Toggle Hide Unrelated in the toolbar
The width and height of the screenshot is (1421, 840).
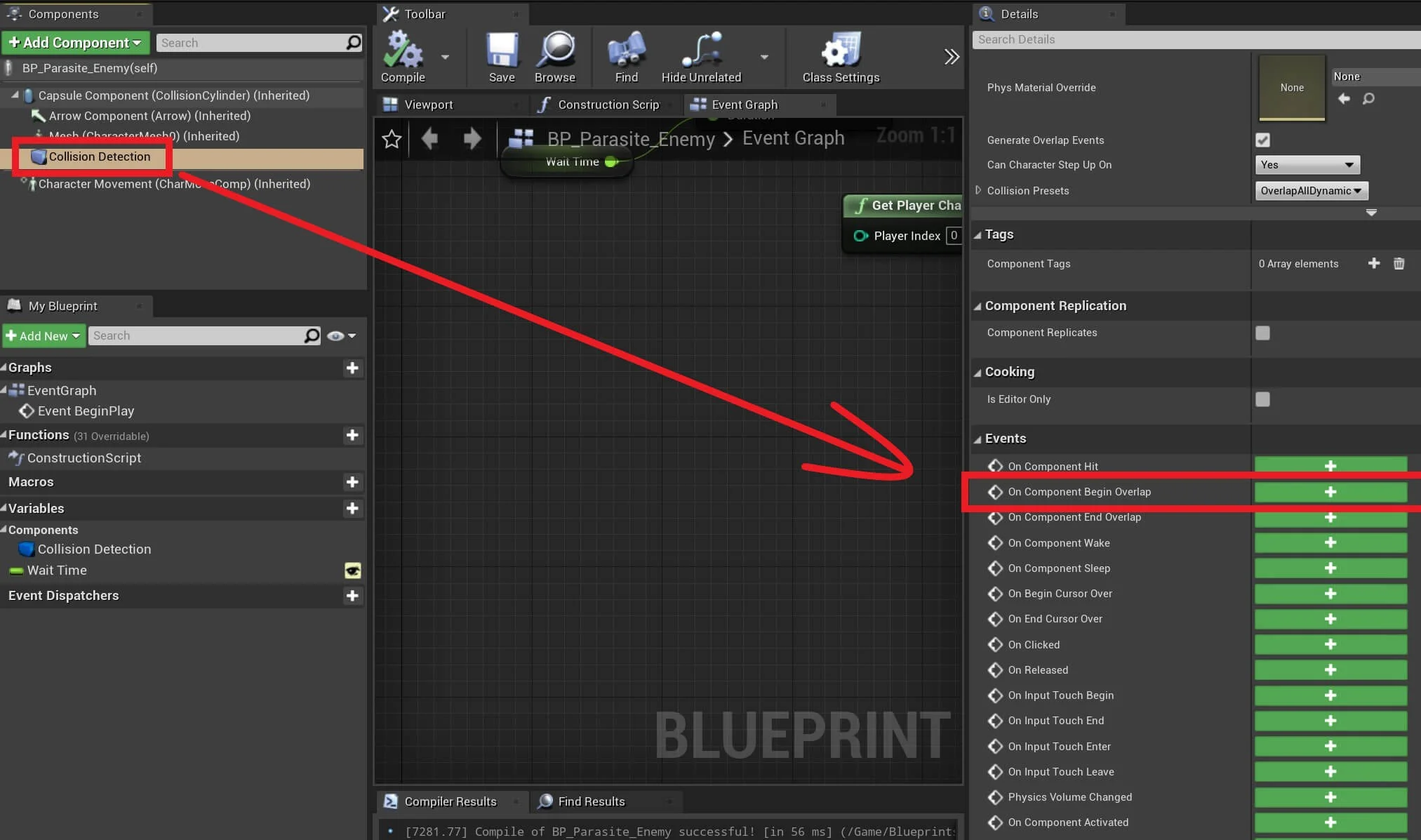click(701, 57)
